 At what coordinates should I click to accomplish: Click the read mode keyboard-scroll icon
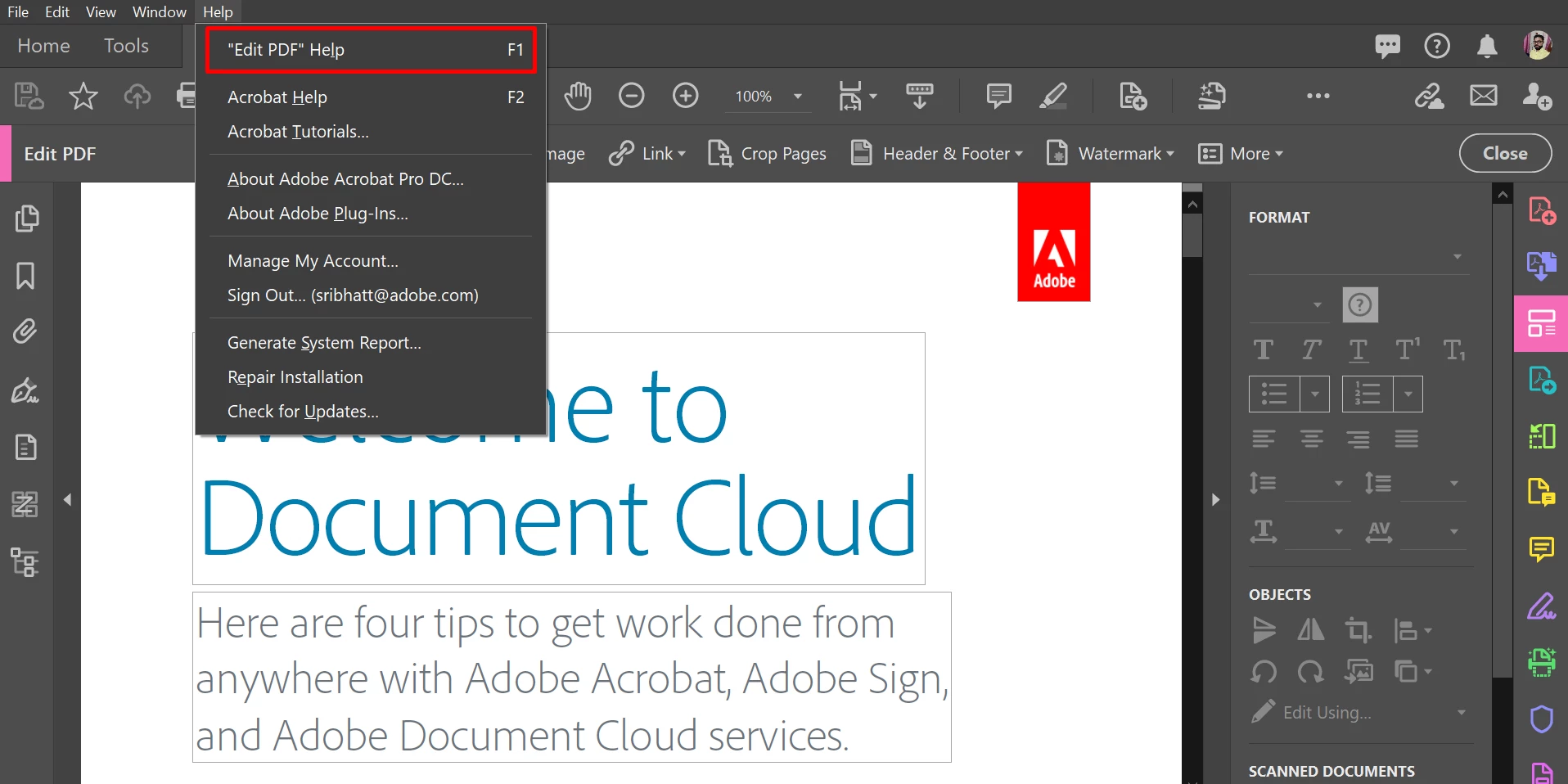point(920,96)
